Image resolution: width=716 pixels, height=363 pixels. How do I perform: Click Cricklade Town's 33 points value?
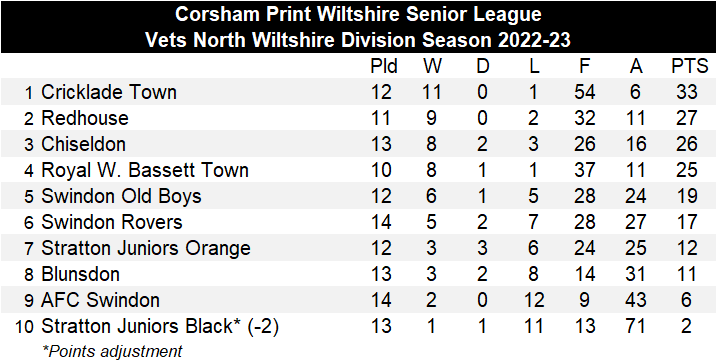tap(687, 92)
